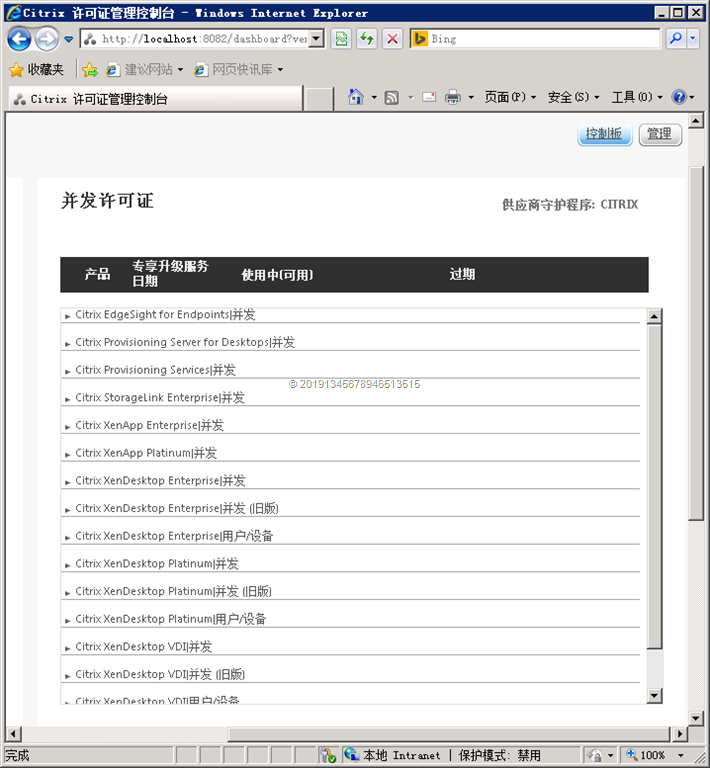Click the 管理 button
Image resolution: width=710 pixels, height=768 pixels.
coord(659,134)
